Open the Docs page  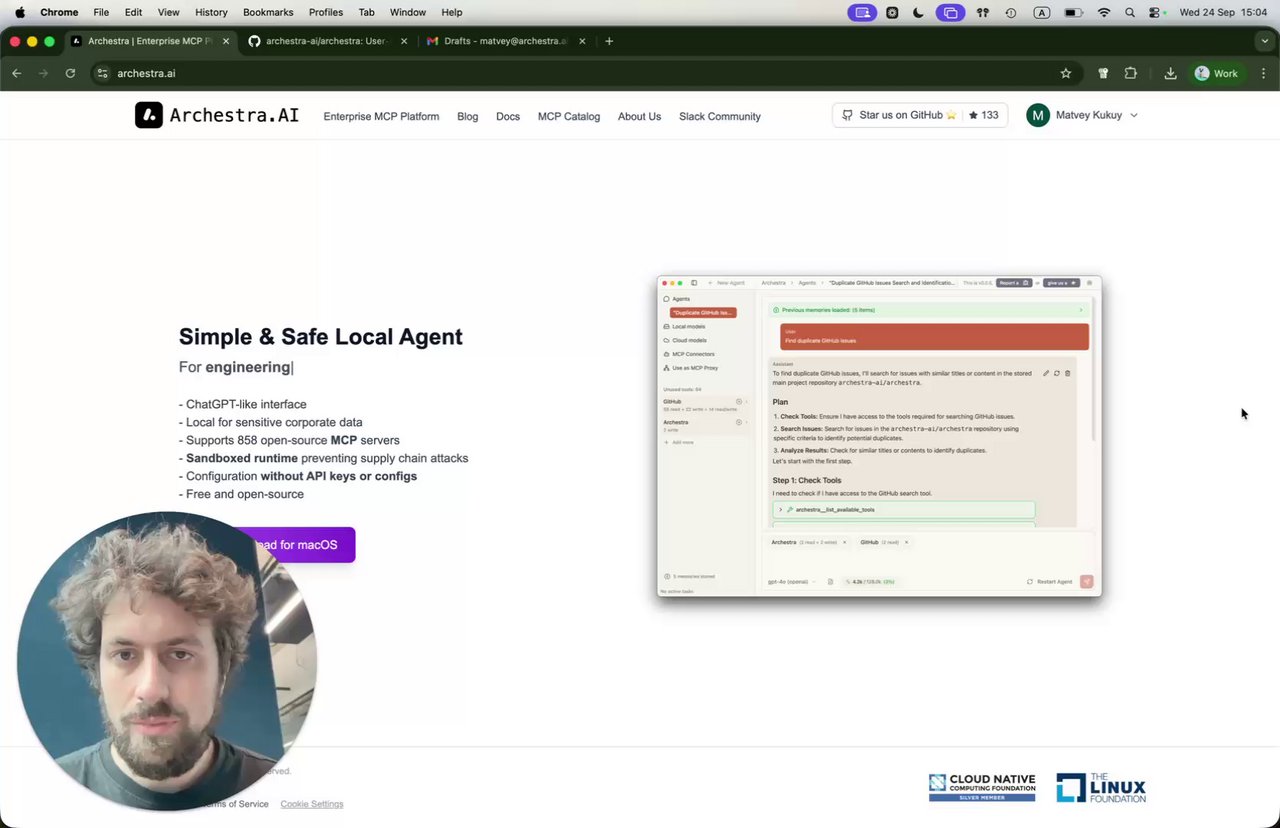[x=508, y=116]
